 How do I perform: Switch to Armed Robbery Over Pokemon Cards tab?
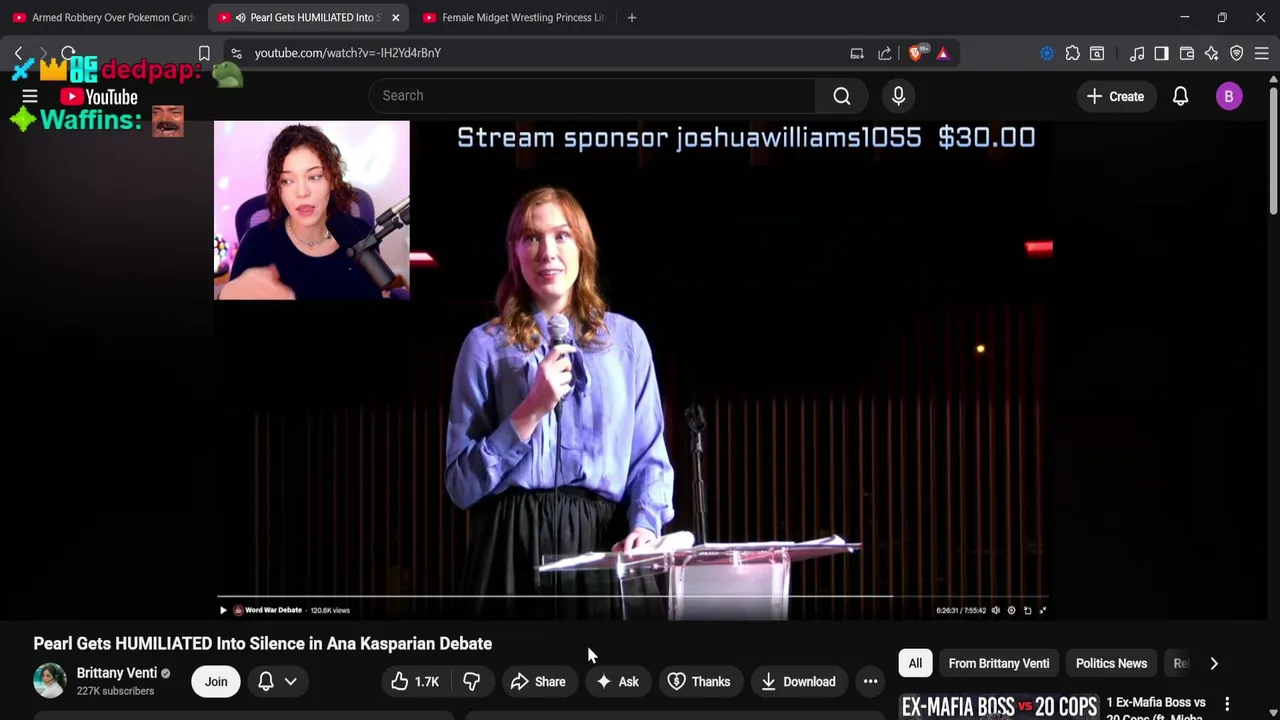pyautogui.click(x=104, y=17)
